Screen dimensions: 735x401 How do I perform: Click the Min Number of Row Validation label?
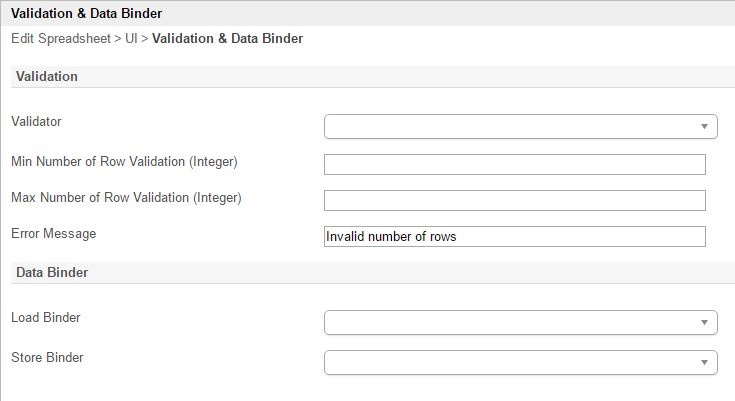124,161
